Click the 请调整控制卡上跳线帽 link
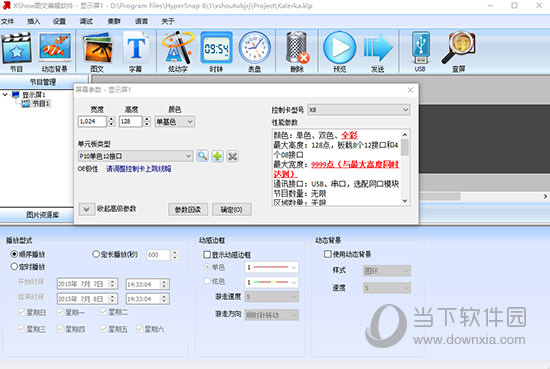Screen dimensions: 550x369 pyautogui.click(x=139, y=169)
